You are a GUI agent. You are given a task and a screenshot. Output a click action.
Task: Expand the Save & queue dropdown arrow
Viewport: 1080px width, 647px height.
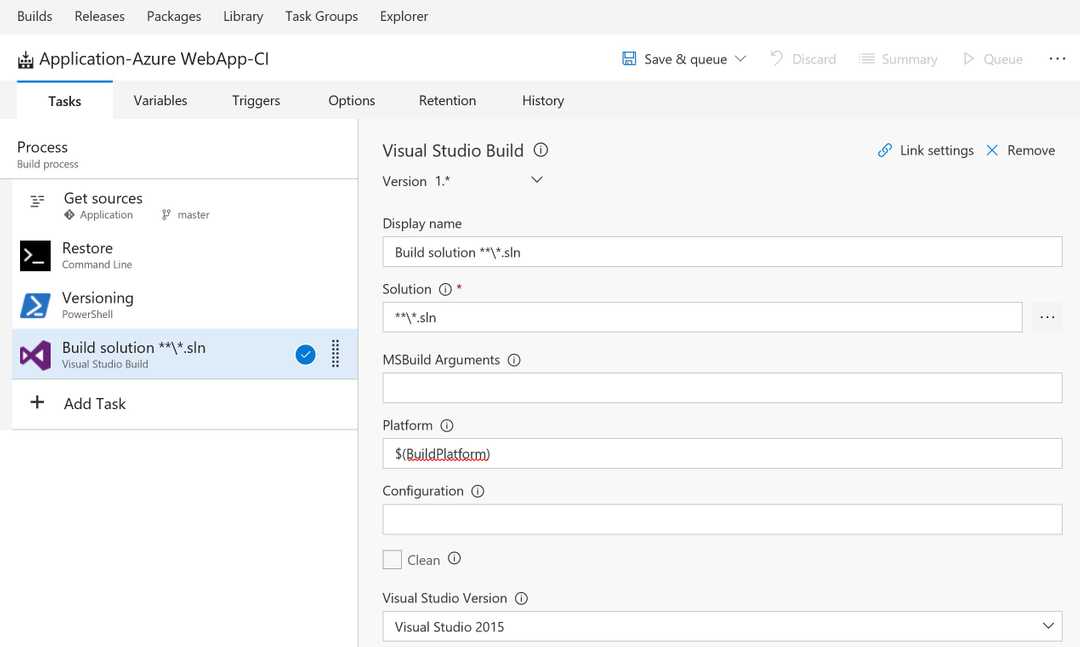(x=741, y=59)
